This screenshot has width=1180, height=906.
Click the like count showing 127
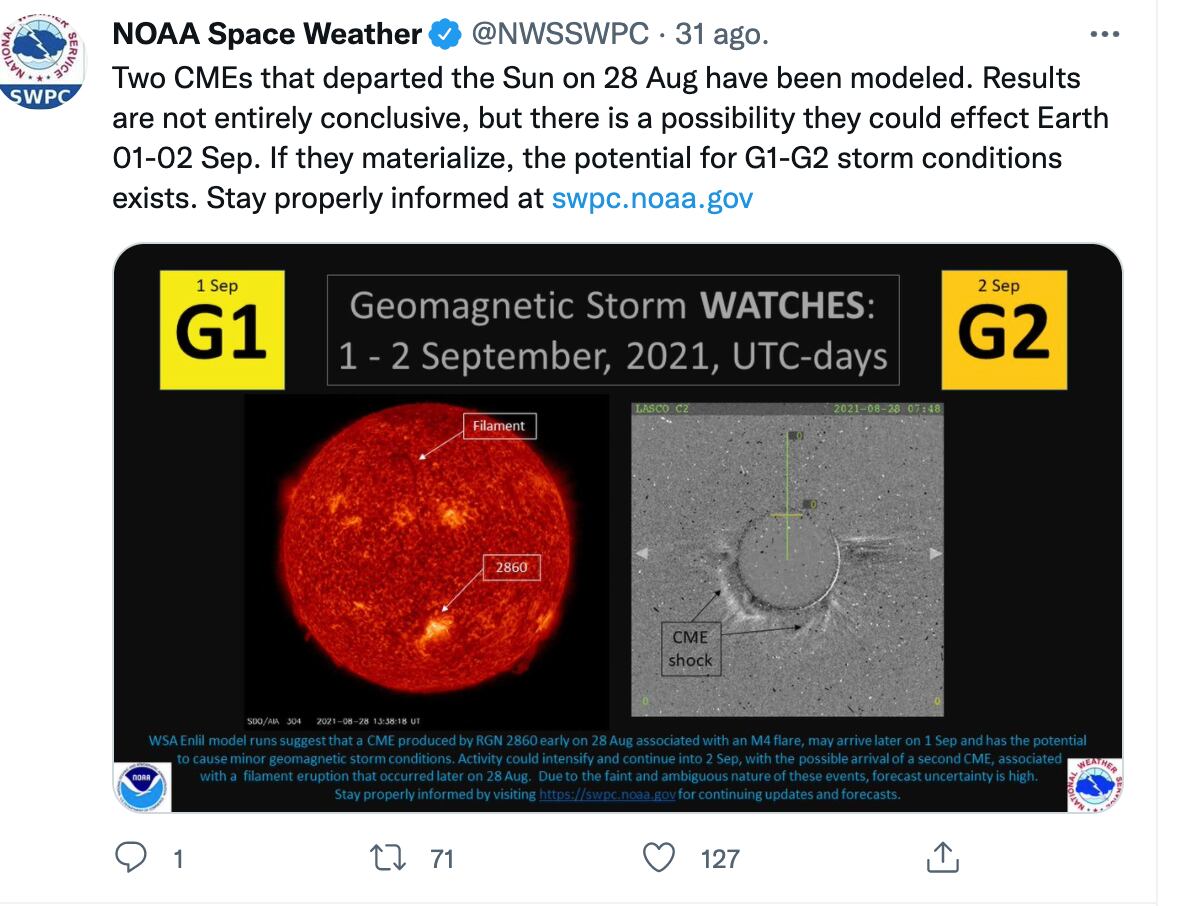tap(719, 858)
